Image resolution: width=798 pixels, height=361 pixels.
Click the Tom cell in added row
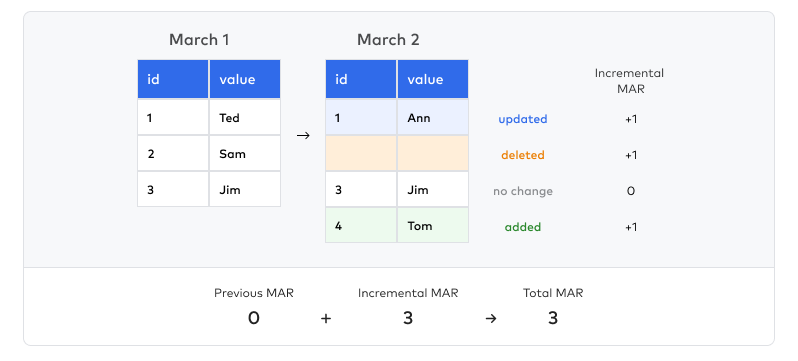[433, 226]
